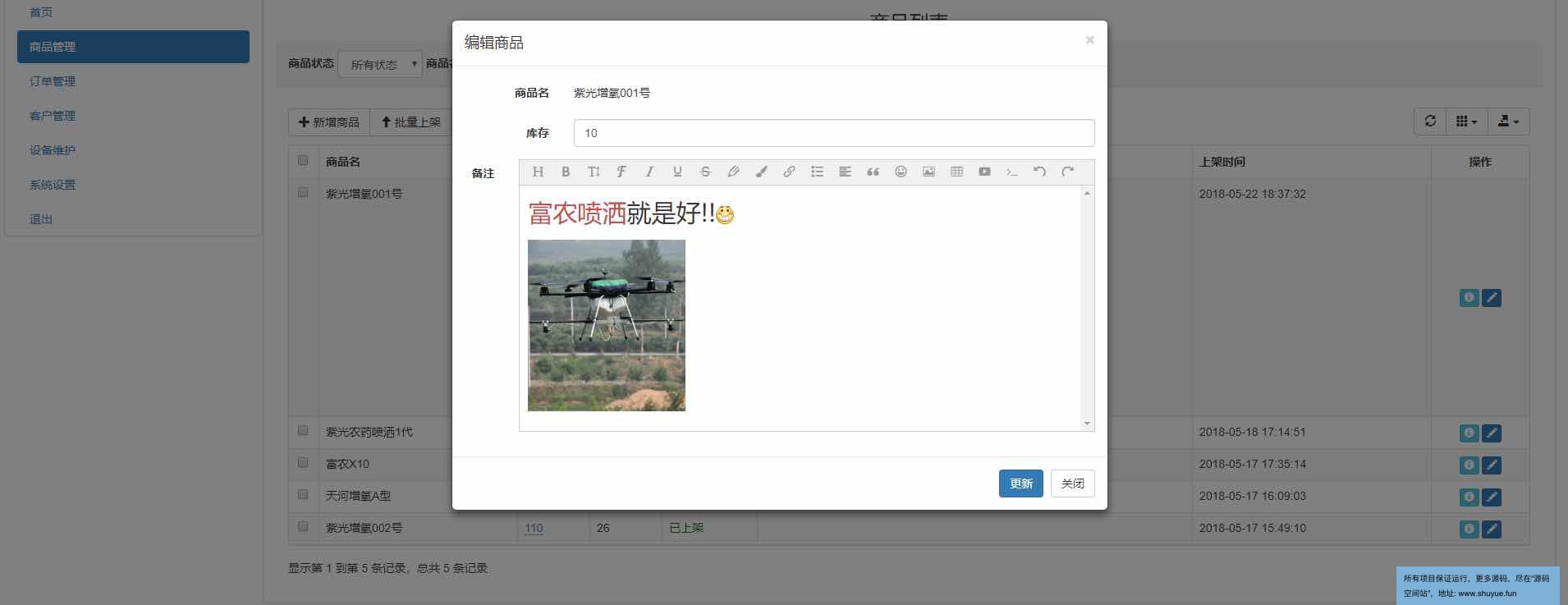The image size is (1568, 605).
Task: View info for 紫光增氧001号 row
Action: click(1469, 298)
